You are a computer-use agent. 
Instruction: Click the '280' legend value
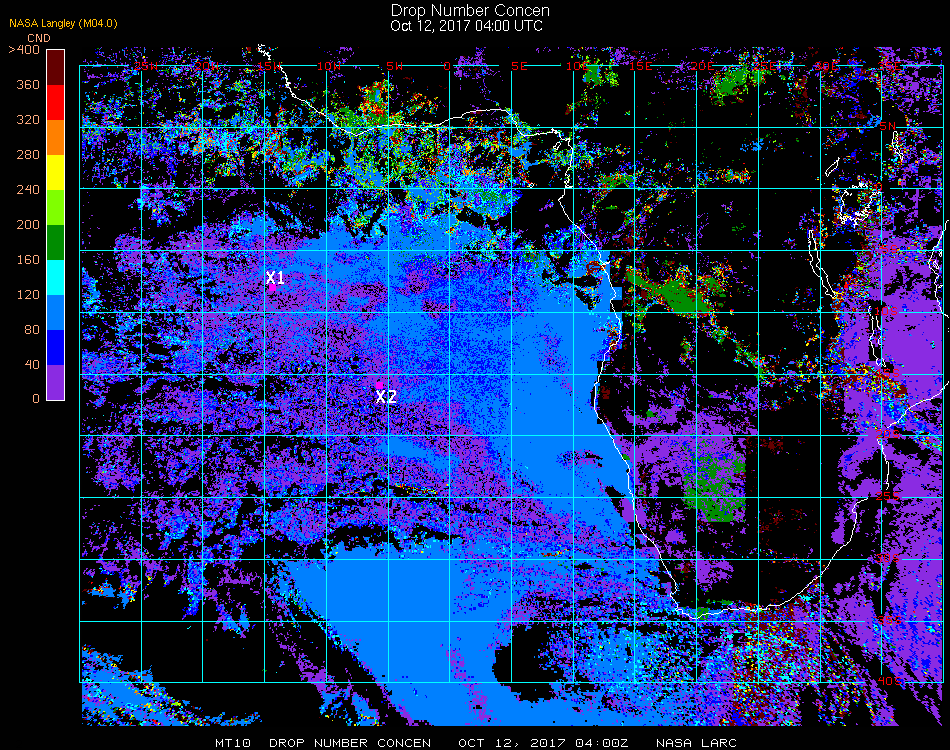point(28,155)
